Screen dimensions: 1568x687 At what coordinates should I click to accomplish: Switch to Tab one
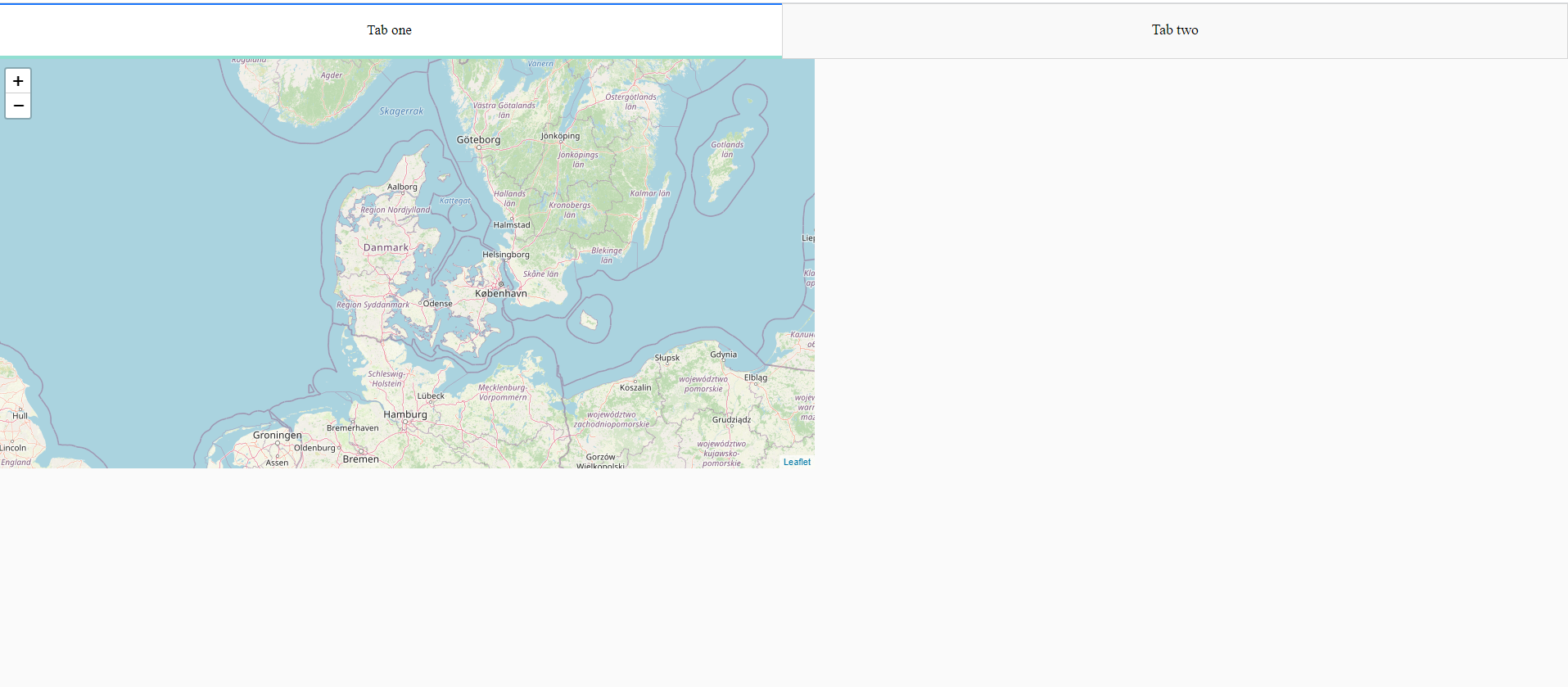(391, 30)
